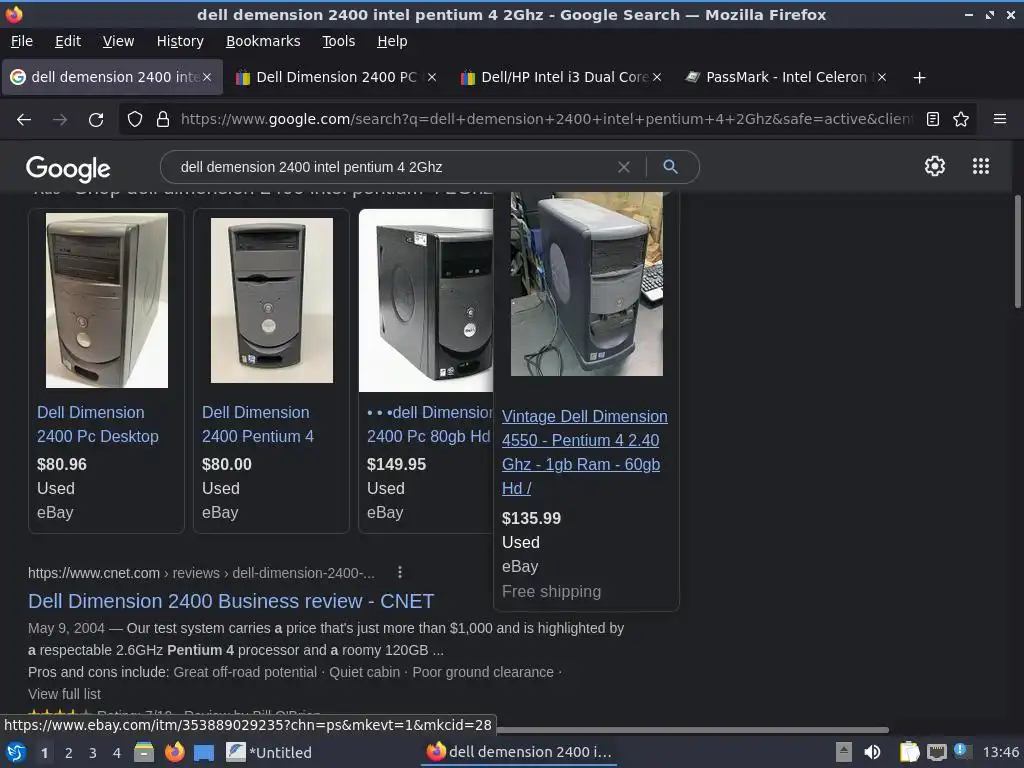Close the PassMark Intel Celeron tab
Screen dimensions: 1024x768
coord(881,77)
